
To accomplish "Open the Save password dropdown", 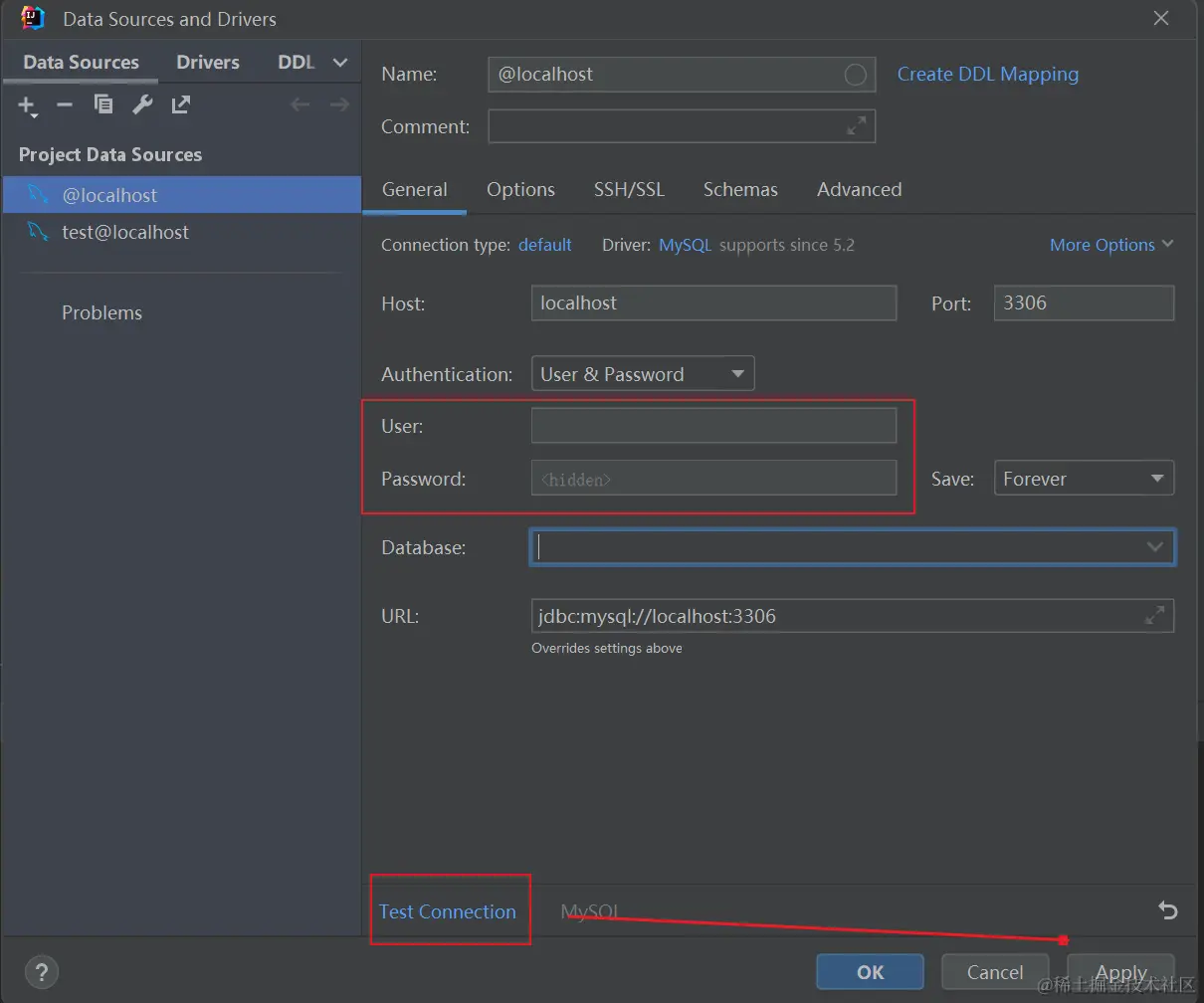I will coord(1084,479).
